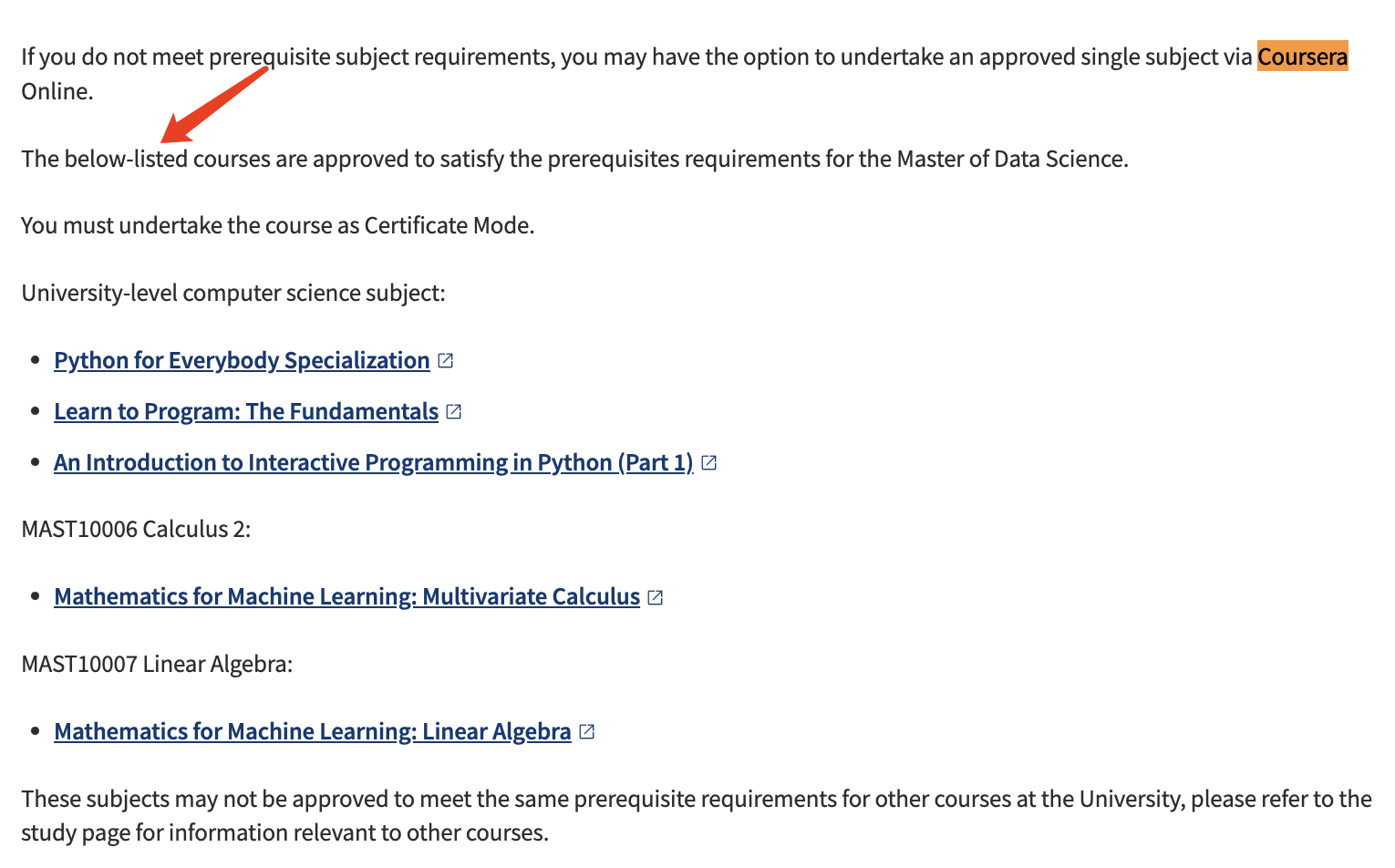Click the word Online below first line
Viewport: 1395px width, 868px height.
pyautogui.click(x=57, y=91)
